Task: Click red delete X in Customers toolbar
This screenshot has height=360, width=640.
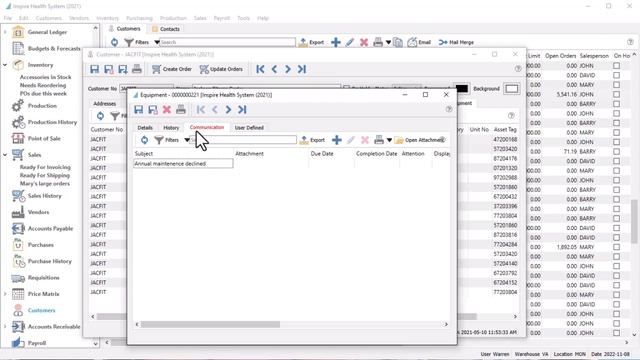Action: 364,42
